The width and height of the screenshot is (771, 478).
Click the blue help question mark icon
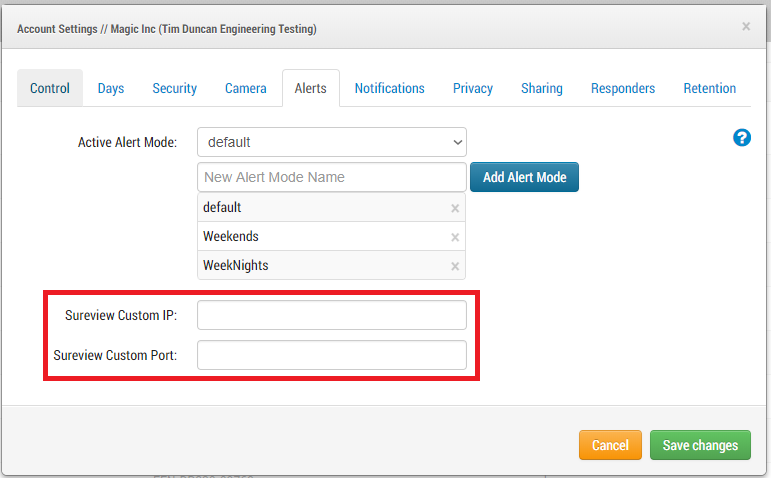pos(742,138)
